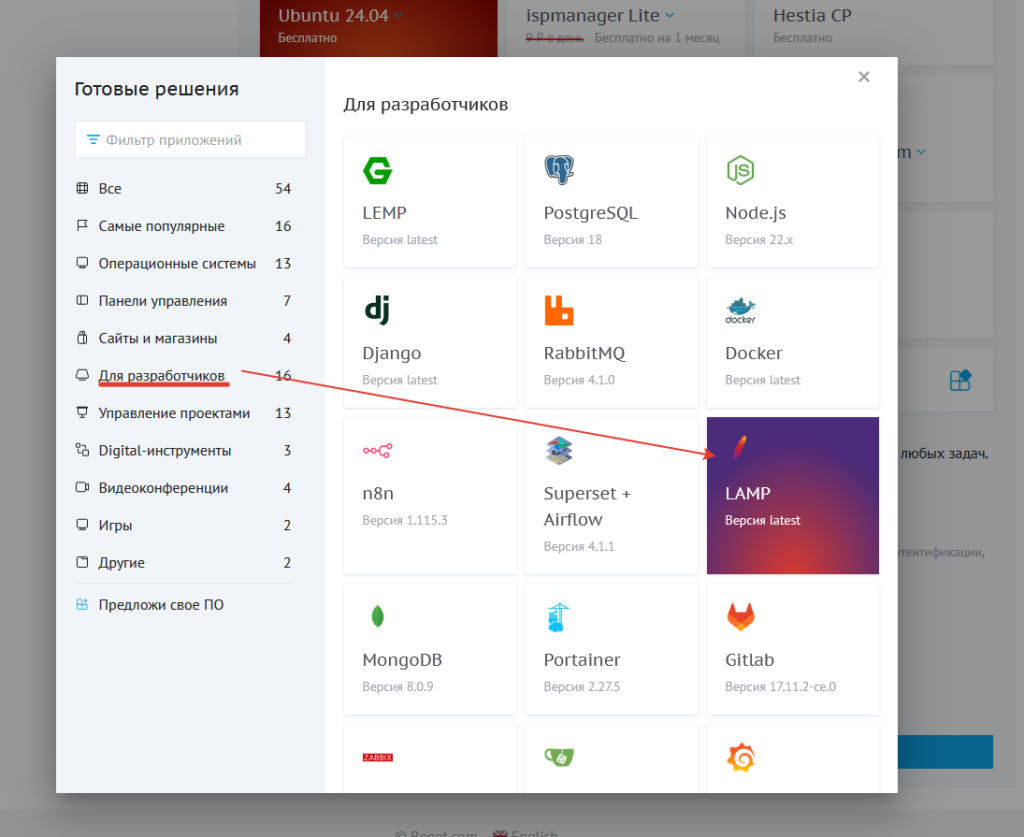Select the highlighted LAMP card
This screenshot has height=837, width=1024.
792,496
